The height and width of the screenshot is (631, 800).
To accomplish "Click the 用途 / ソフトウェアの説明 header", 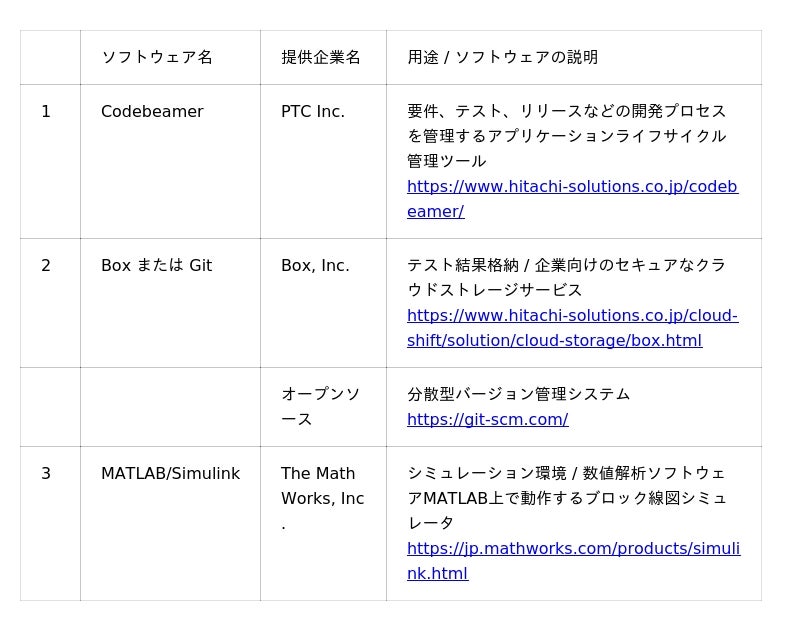I will 502,58.
